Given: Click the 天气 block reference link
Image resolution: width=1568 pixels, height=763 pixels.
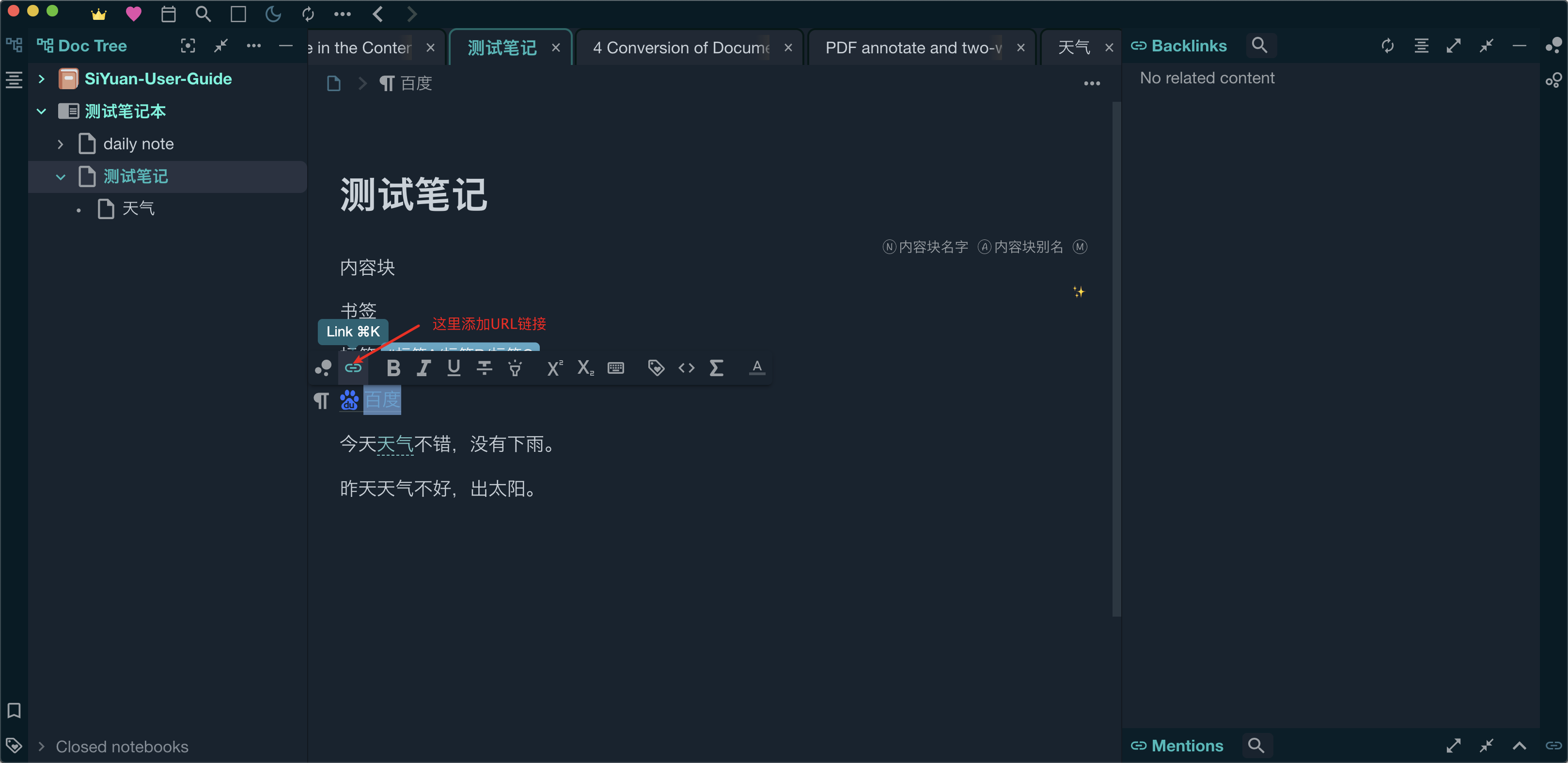Looking at the screenshot, I should pyautogui.click(x=395, y=444).
